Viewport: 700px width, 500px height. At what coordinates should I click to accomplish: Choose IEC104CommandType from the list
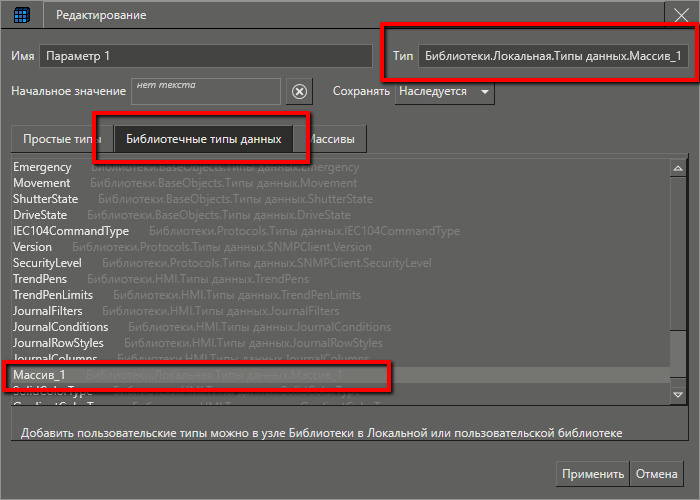point(71,231)
